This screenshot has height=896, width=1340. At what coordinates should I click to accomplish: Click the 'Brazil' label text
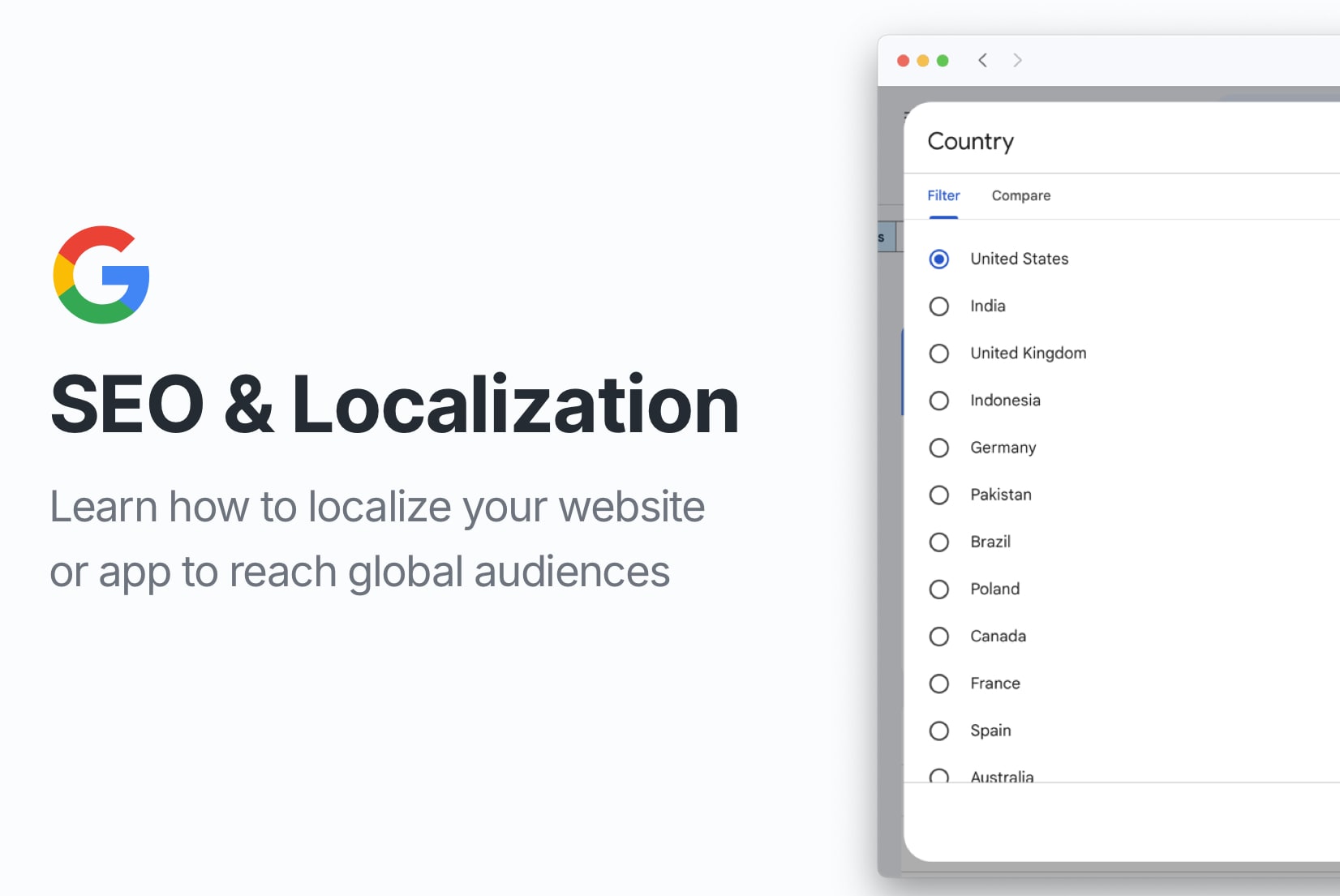[990, 542]
